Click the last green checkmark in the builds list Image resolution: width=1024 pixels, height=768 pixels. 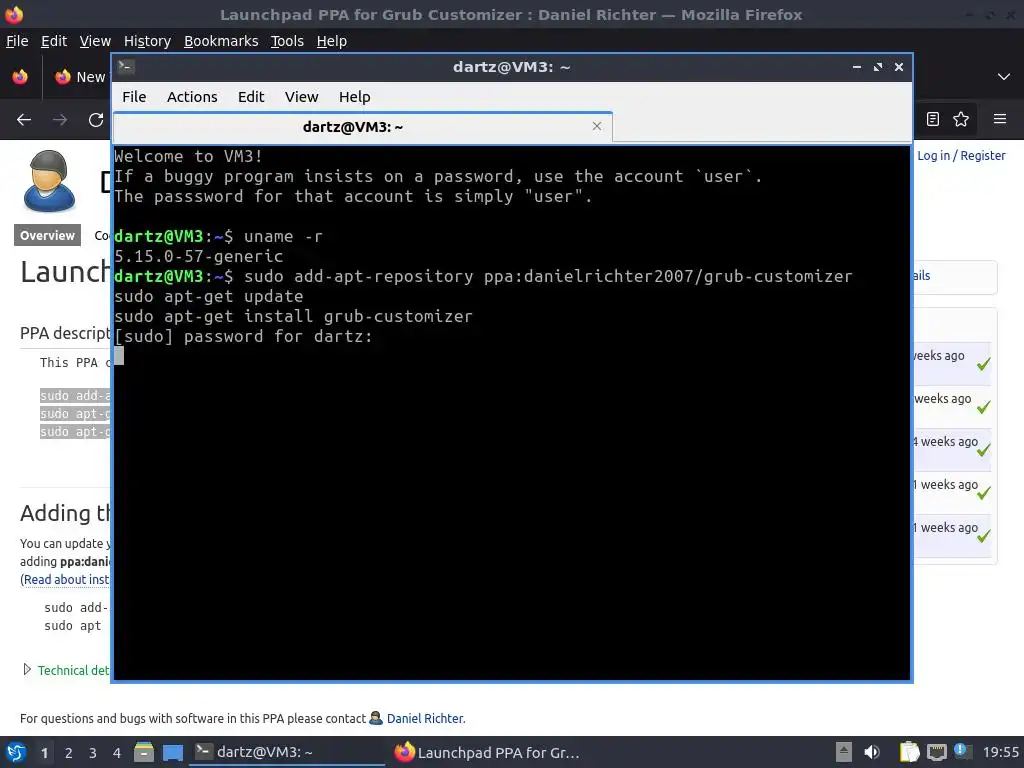pyautogui.click(x=984, y=536)
